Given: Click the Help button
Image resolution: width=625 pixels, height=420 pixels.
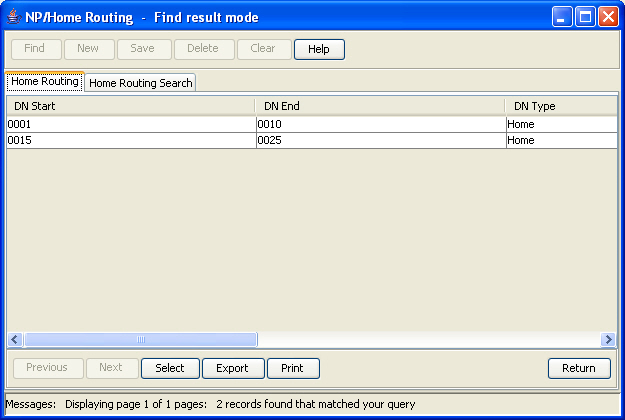Looking at the screenshot, I should tap(319, 49).
